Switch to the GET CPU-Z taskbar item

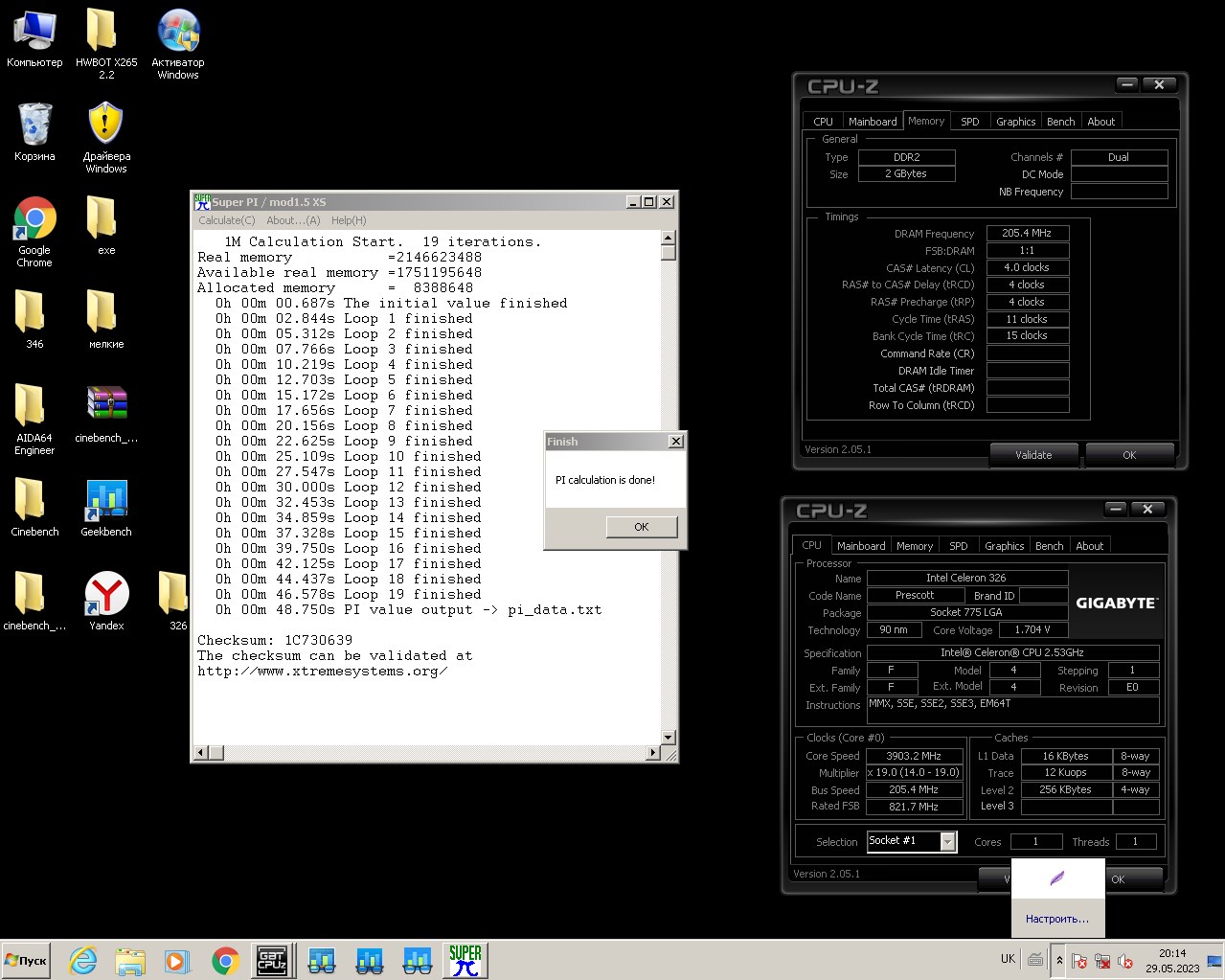(x=272, y=961)
